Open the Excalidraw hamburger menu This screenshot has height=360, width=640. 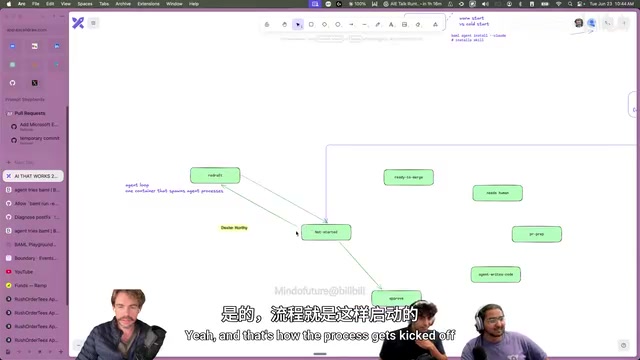(x=93, y=23)
